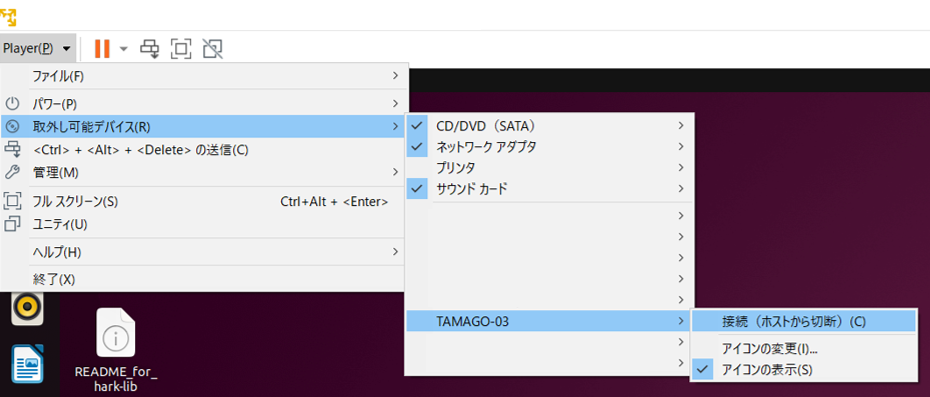Expand the パワー(P) chevron arrow

click(396, 104)
